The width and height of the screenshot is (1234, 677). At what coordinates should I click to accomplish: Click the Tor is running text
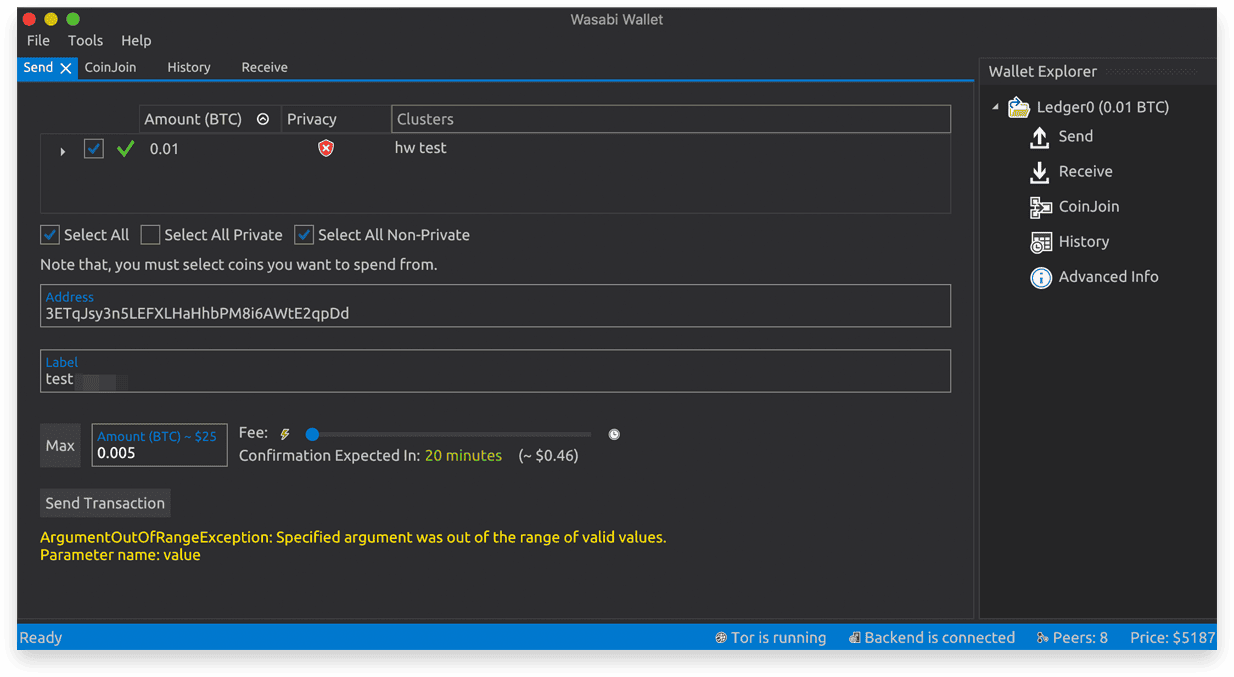click(778, 637)
